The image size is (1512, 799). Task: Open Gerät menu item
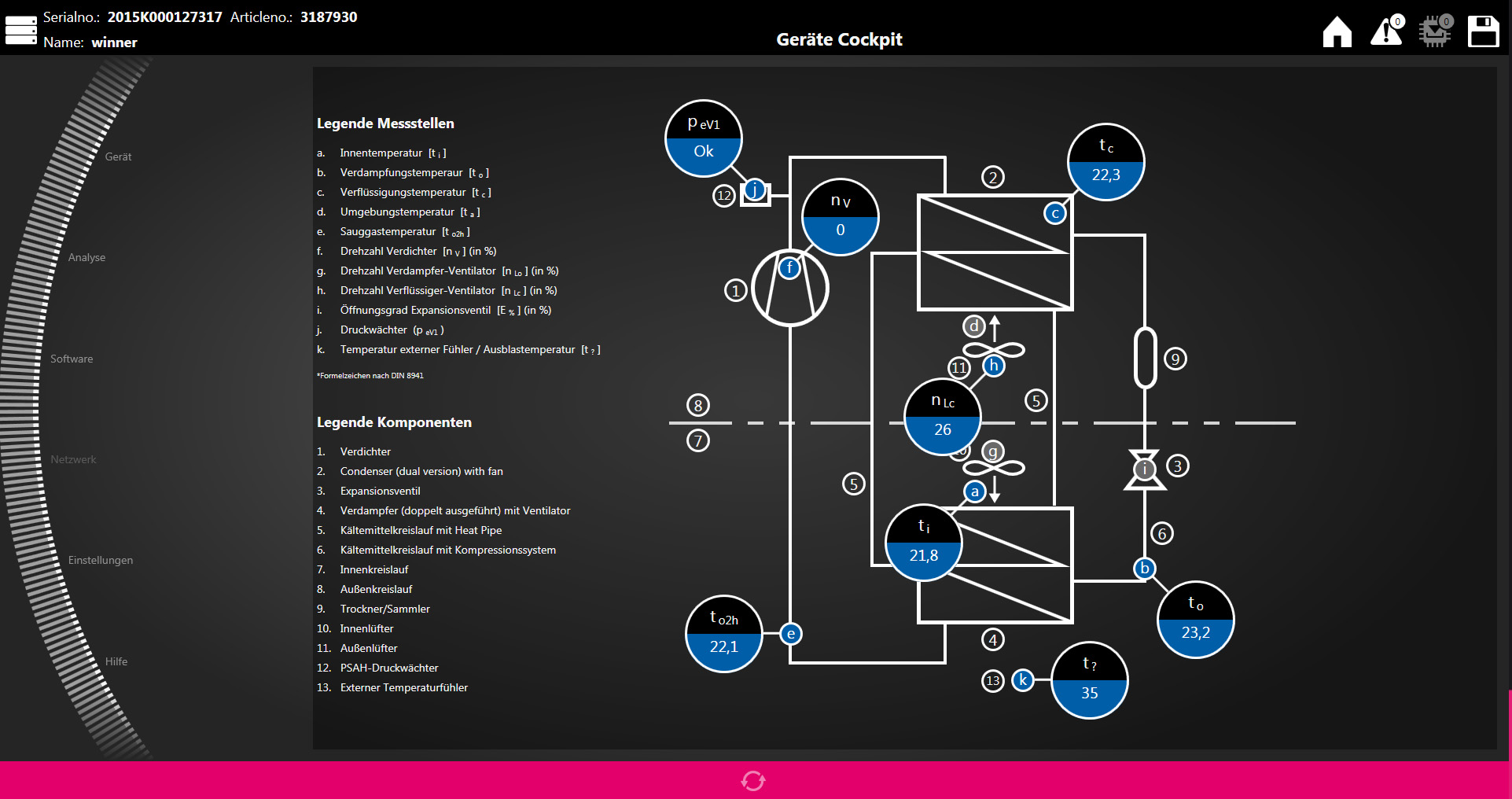[x=118, y=156]
